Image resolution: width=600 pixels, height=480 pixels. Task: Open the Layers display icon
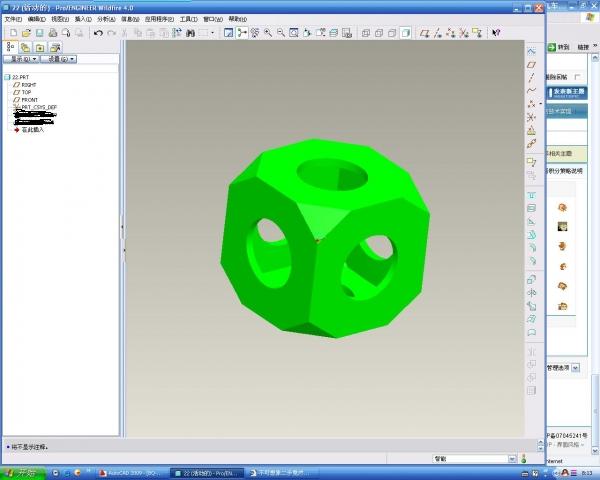point(334,33)
